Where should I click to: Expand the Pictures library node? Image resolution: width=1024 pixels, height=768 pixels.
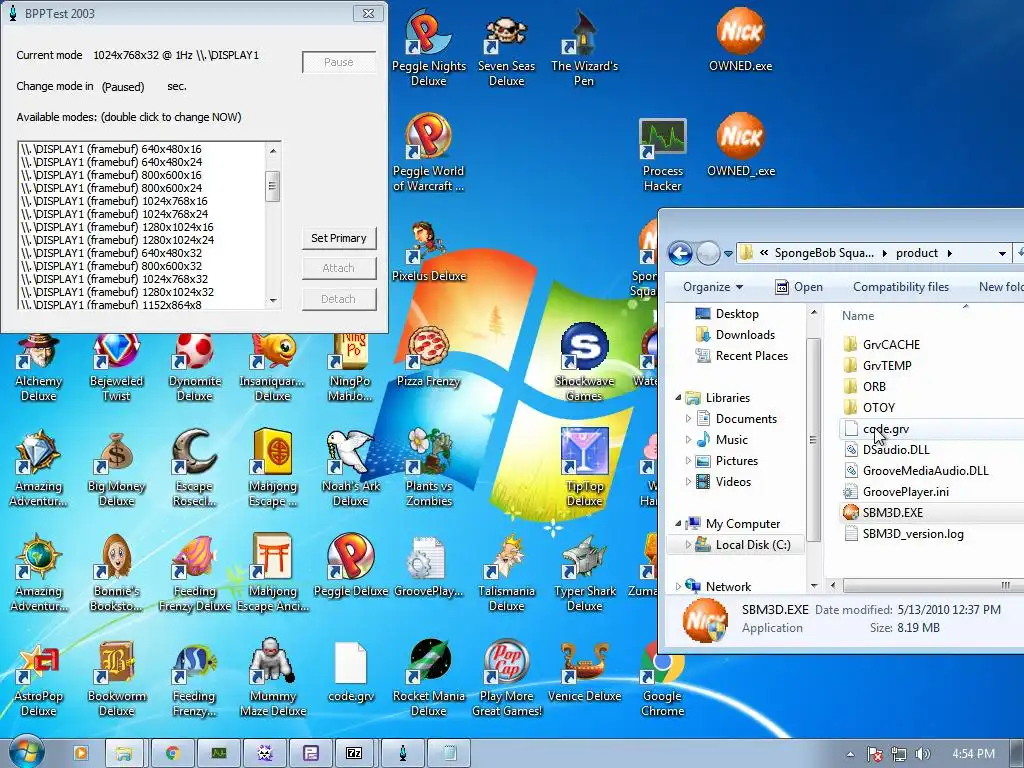pyautogui.click(x=688, y=460)
